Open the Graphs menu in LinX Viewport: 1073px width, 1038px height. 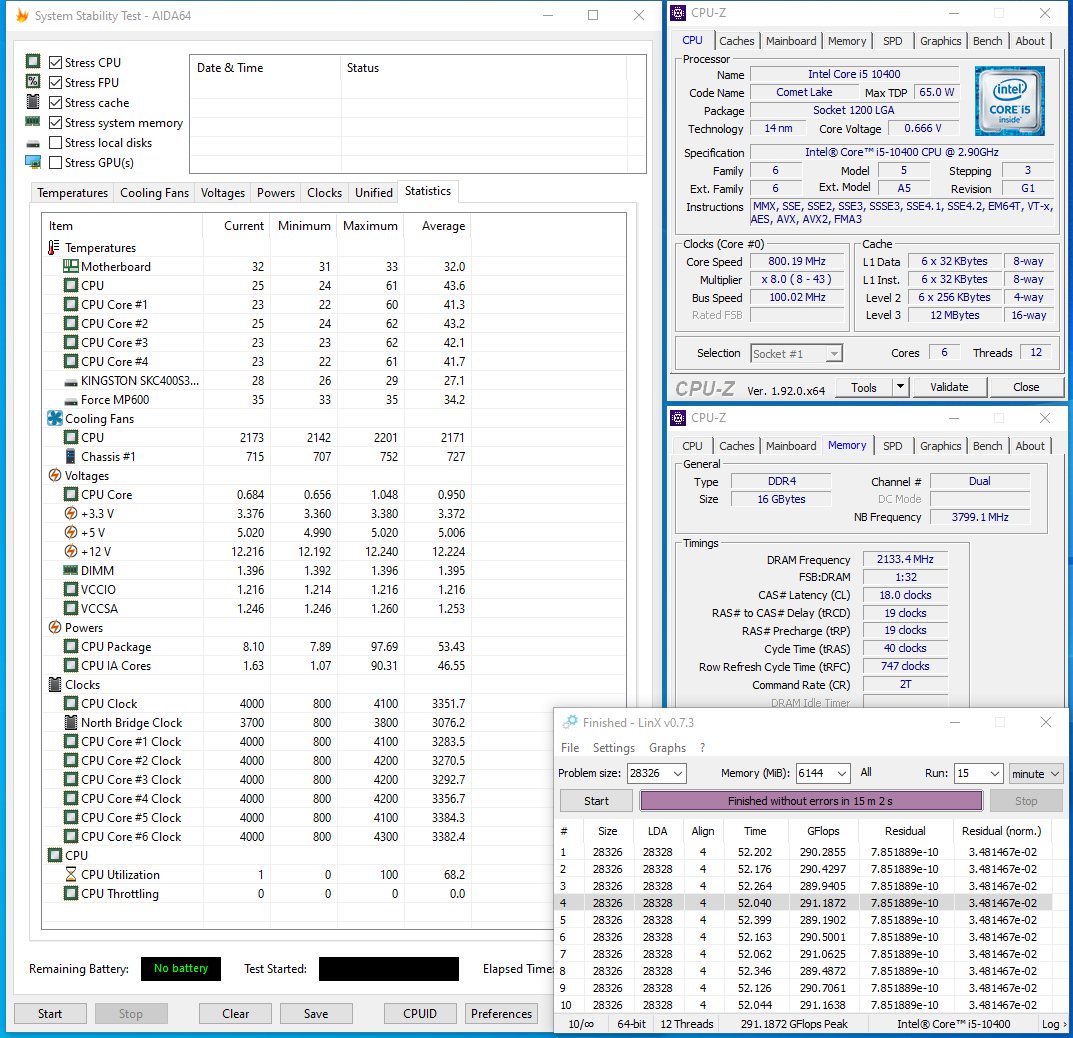pyautogui.click(x=667, y=748)
